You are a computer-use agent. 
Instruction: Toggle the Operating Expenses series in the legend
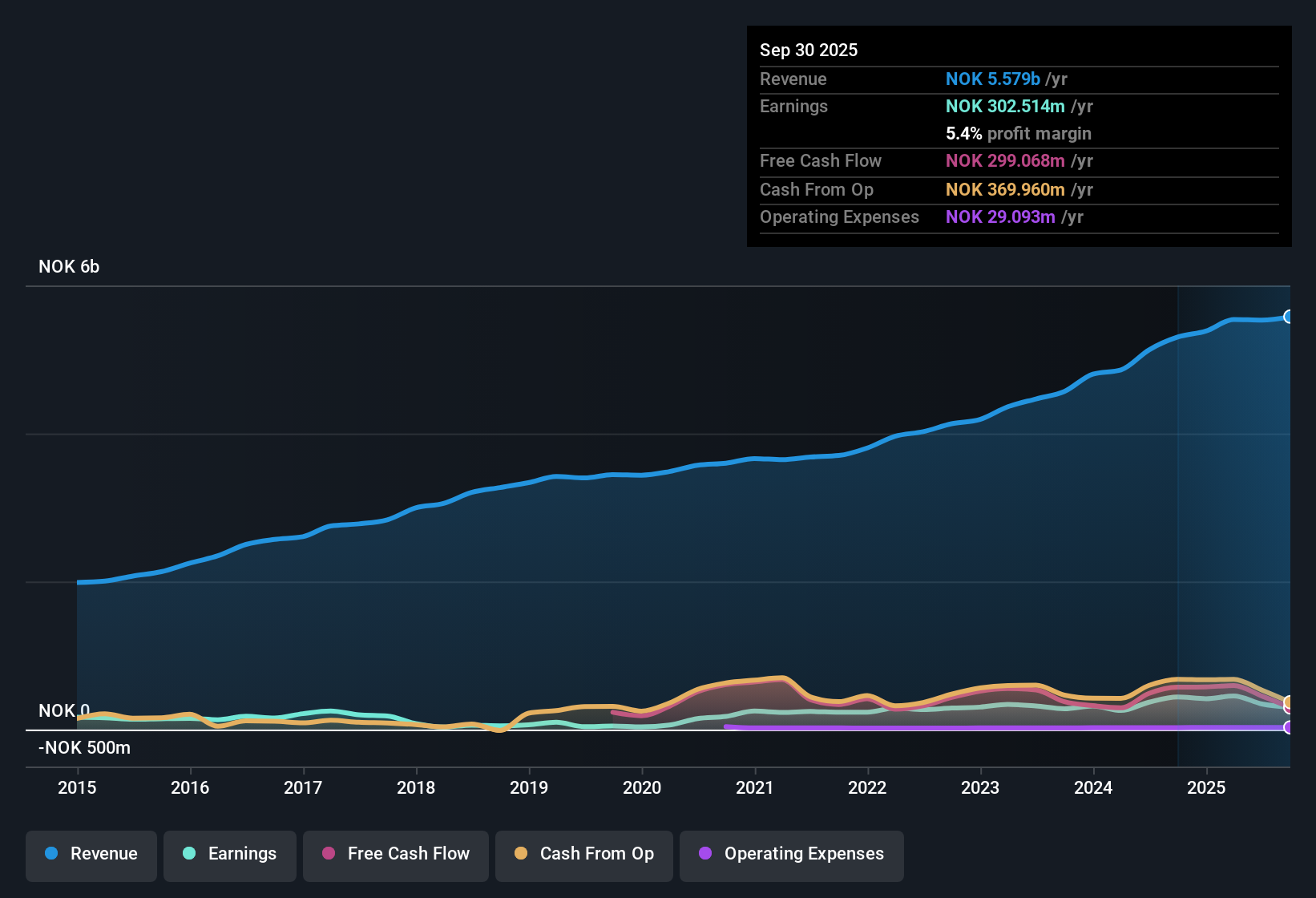click(x=791, y=854)
